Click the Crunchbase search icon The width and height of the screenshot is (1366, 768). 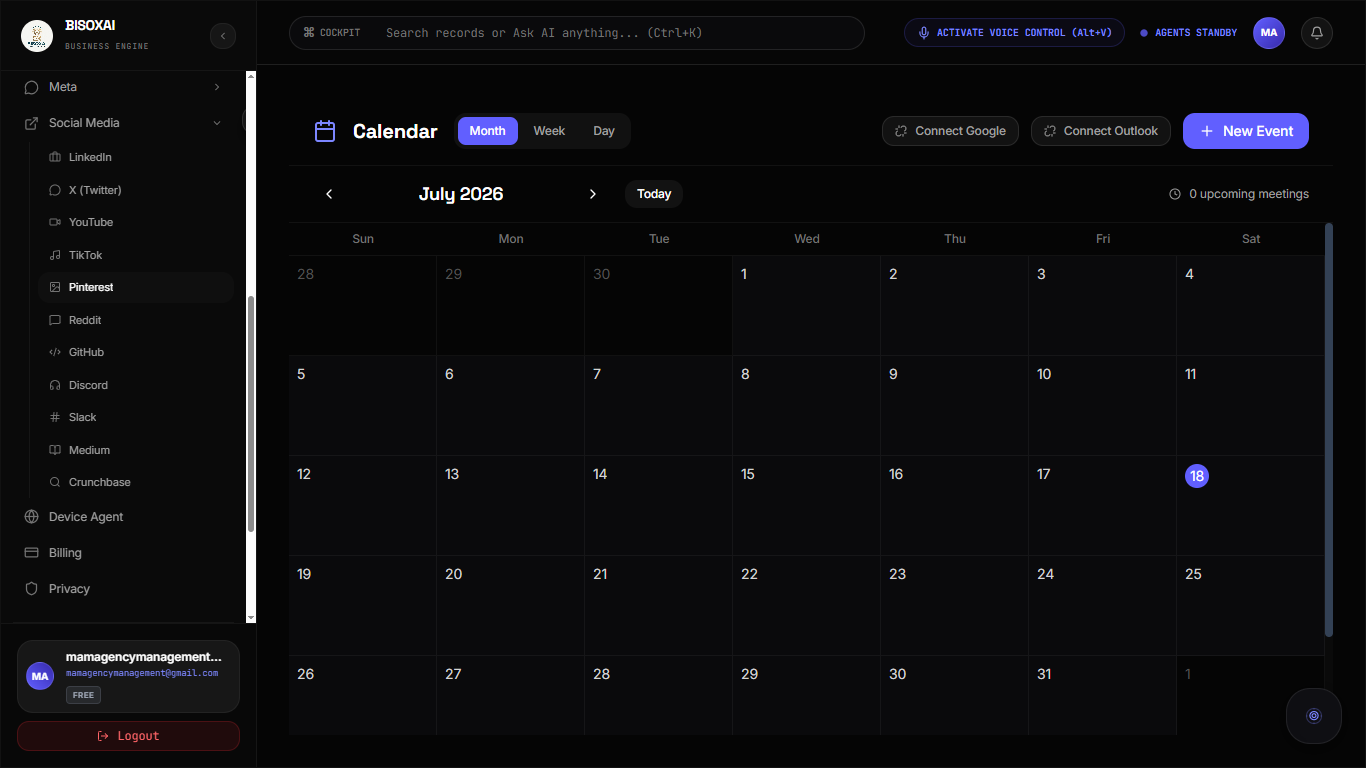(x=55, y=482)
